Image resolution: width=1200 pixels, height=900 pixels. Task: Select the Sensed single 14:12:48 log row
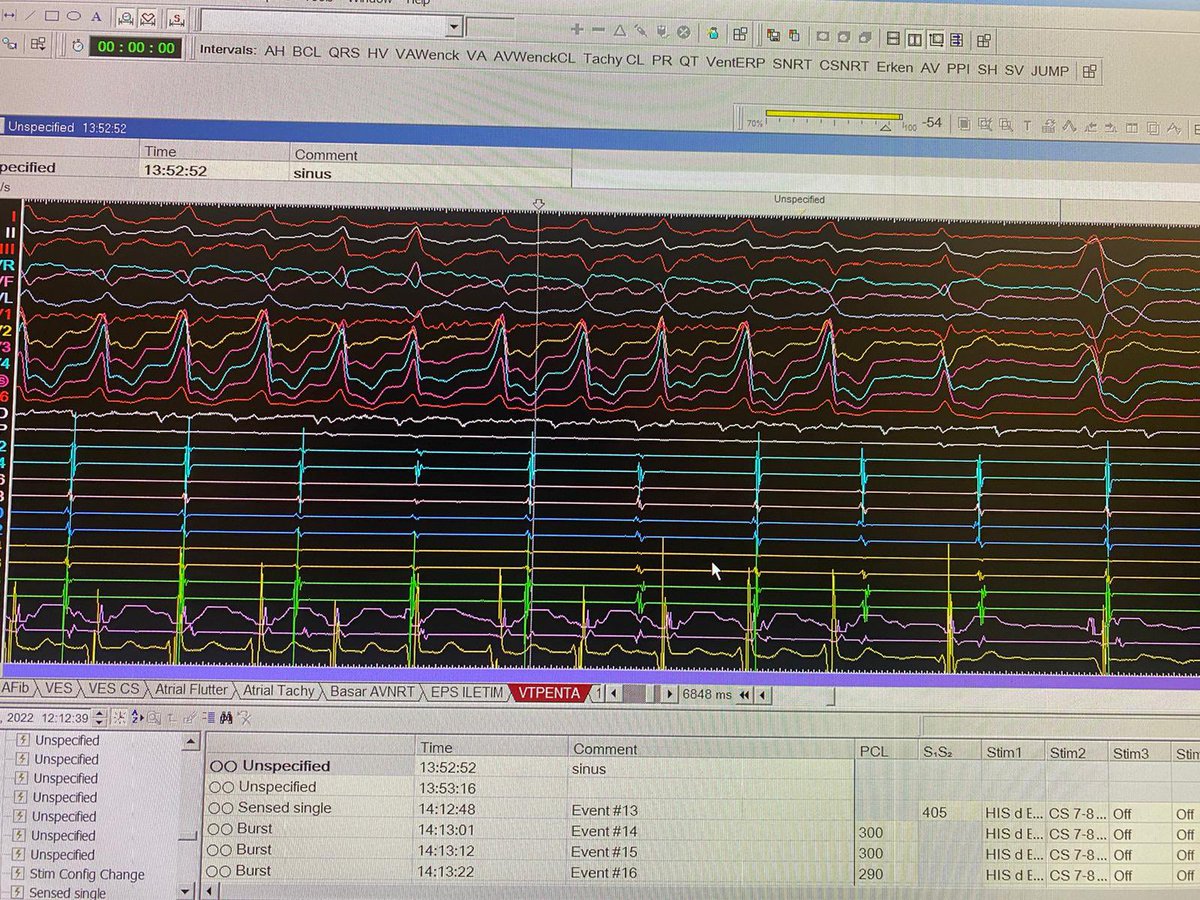[x=530, y=808]
